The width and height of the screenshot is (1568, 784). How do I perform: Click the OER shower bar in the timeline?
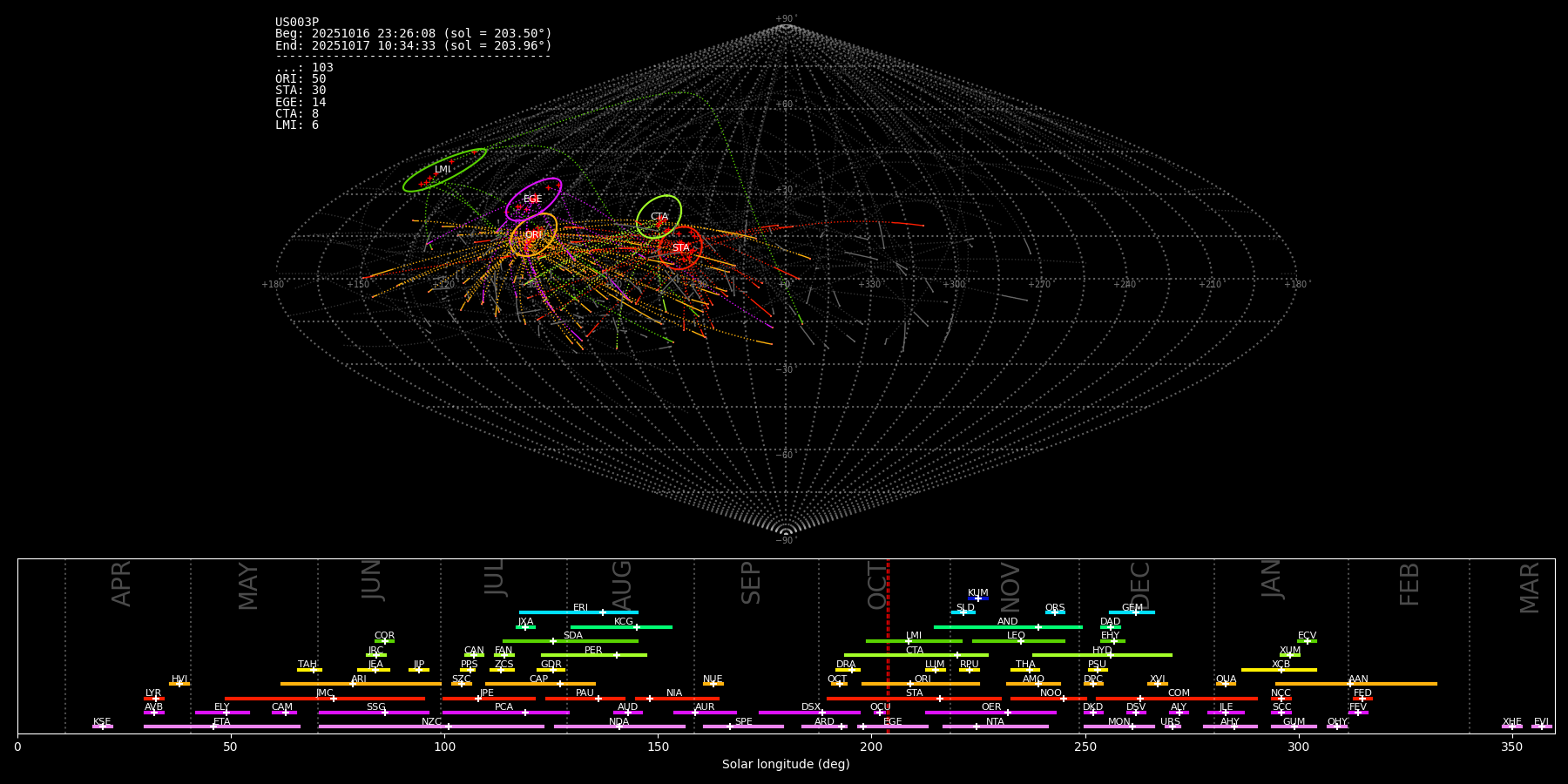click(x=990, y=713)
